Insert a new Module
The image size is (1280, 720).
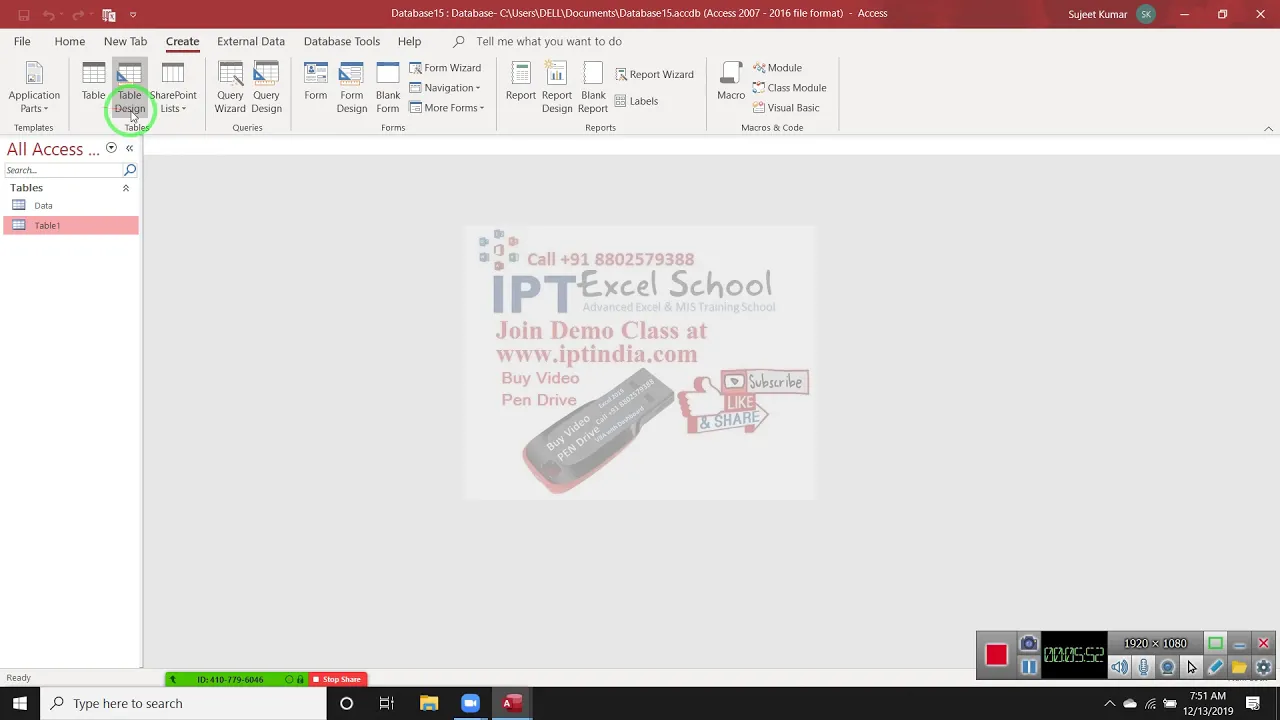click(777, 68)
